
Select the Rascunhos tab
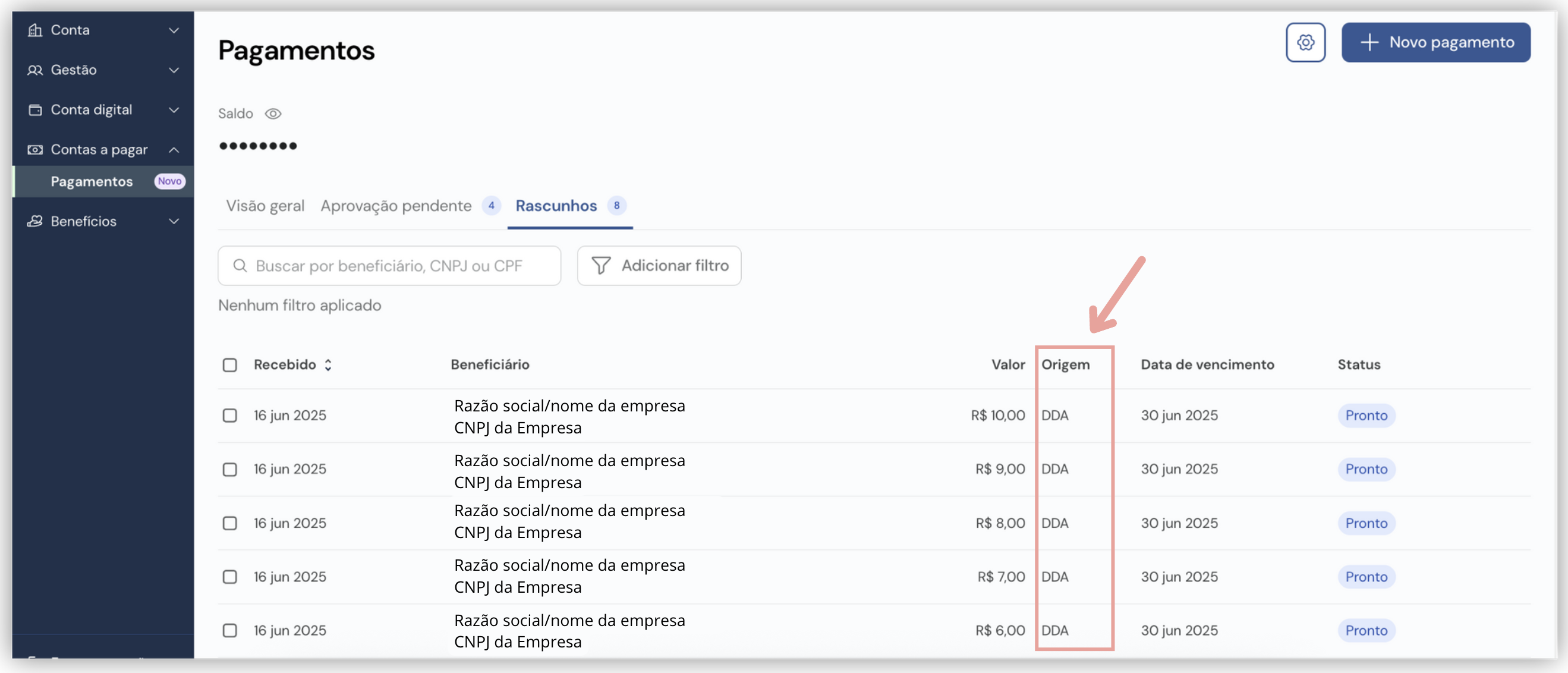(x=556, y=206)
